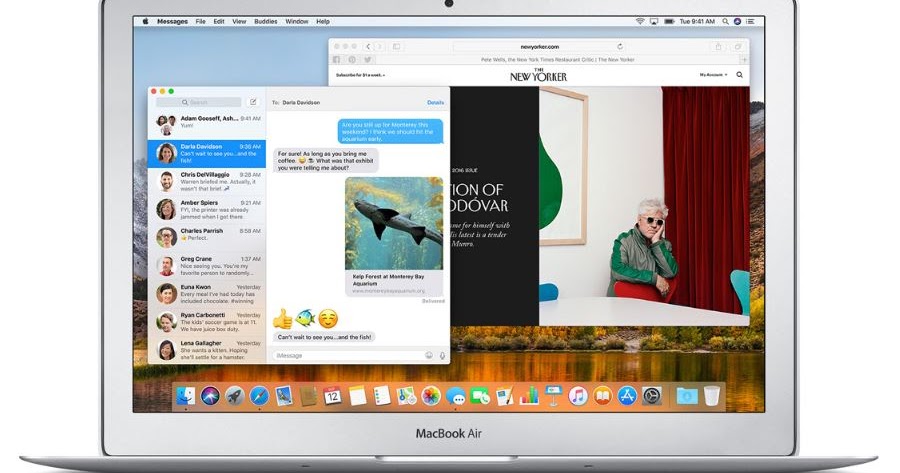Open Keynote podium icon in Dock

point(553,396)
